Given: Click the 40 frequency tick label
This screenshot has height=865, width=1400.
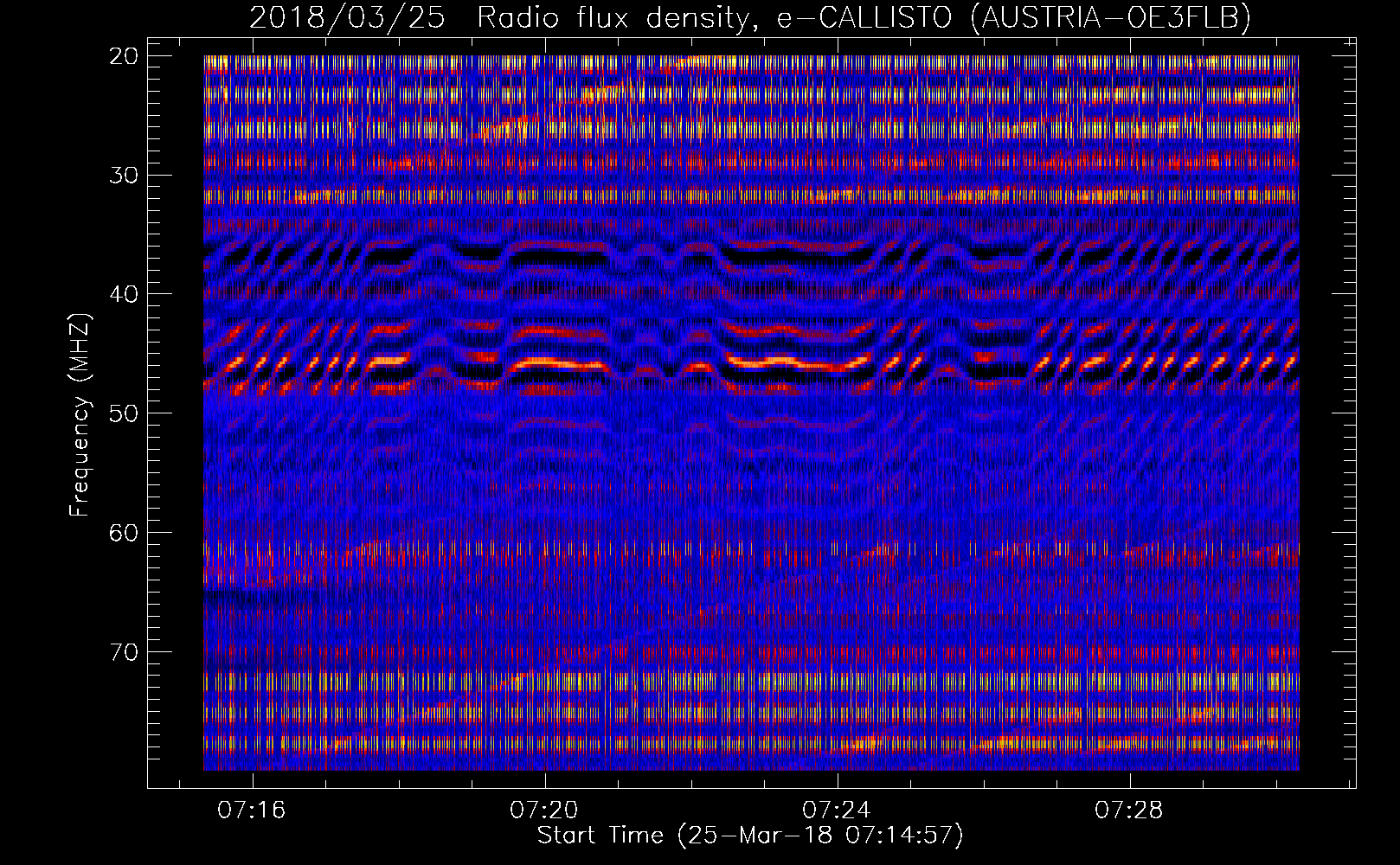Looking at the screenshot, I should click(125, 294).
